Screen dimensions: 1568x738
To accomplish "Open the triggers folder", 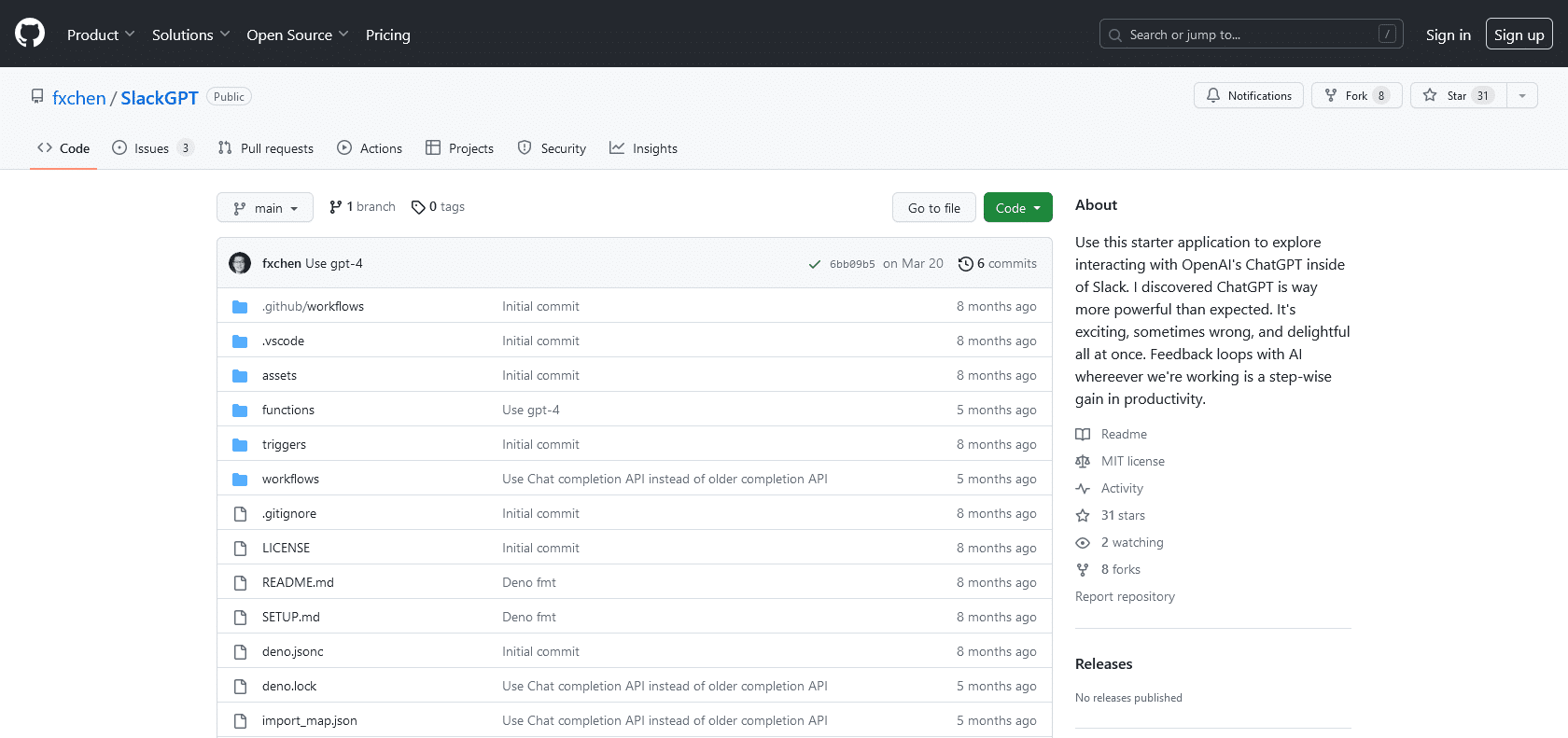I will tap(284, 444).
